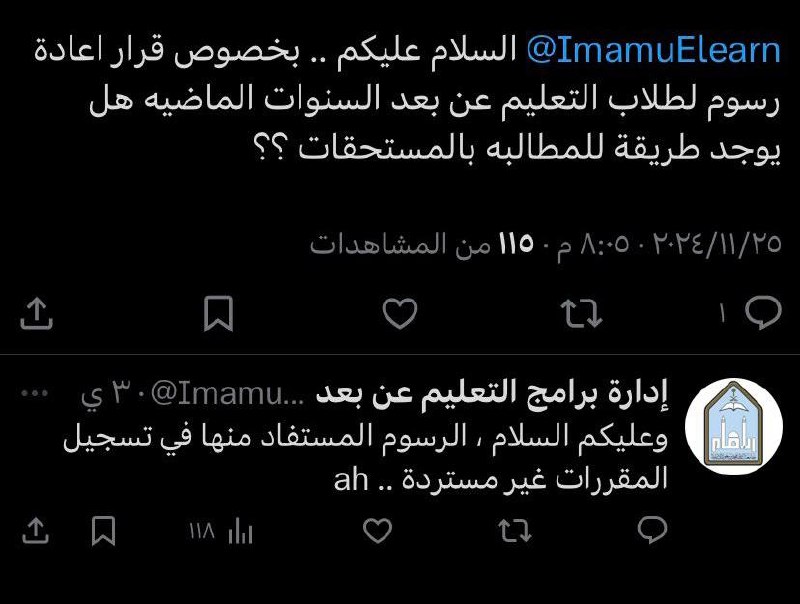800x604 pixels.
Task: Open profile name إدارة برامج التعليم عن بعد
Action: click(492, 393)
